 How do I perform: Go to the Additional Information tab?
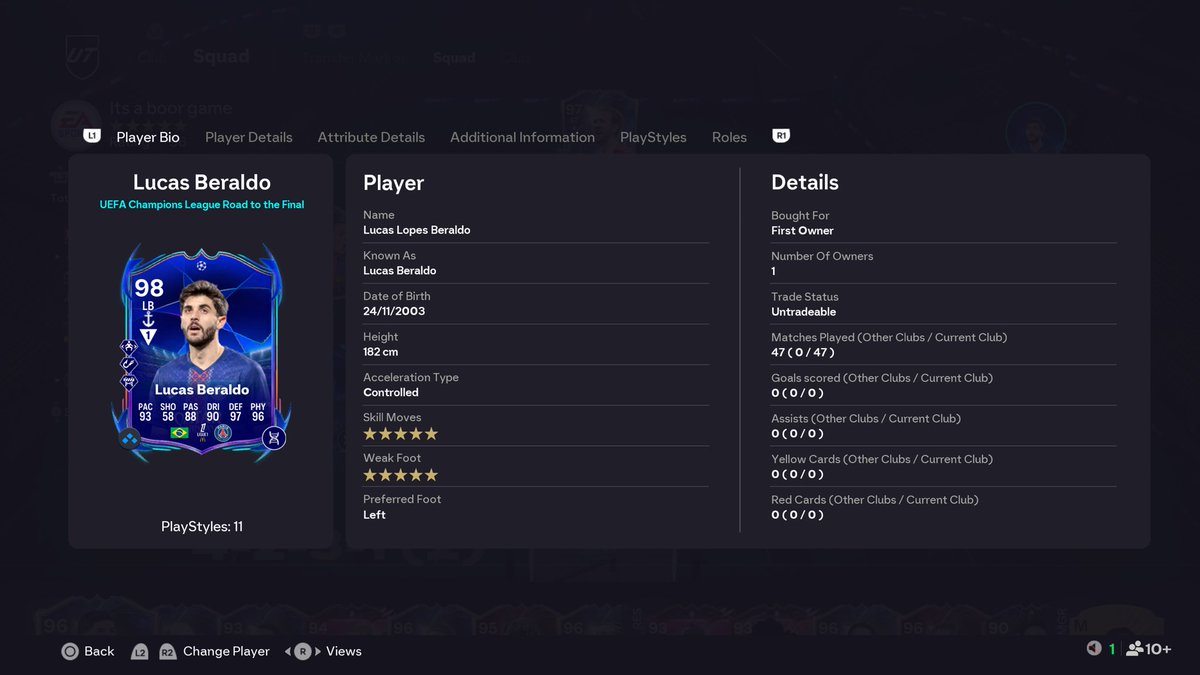[x=522, y=137]
